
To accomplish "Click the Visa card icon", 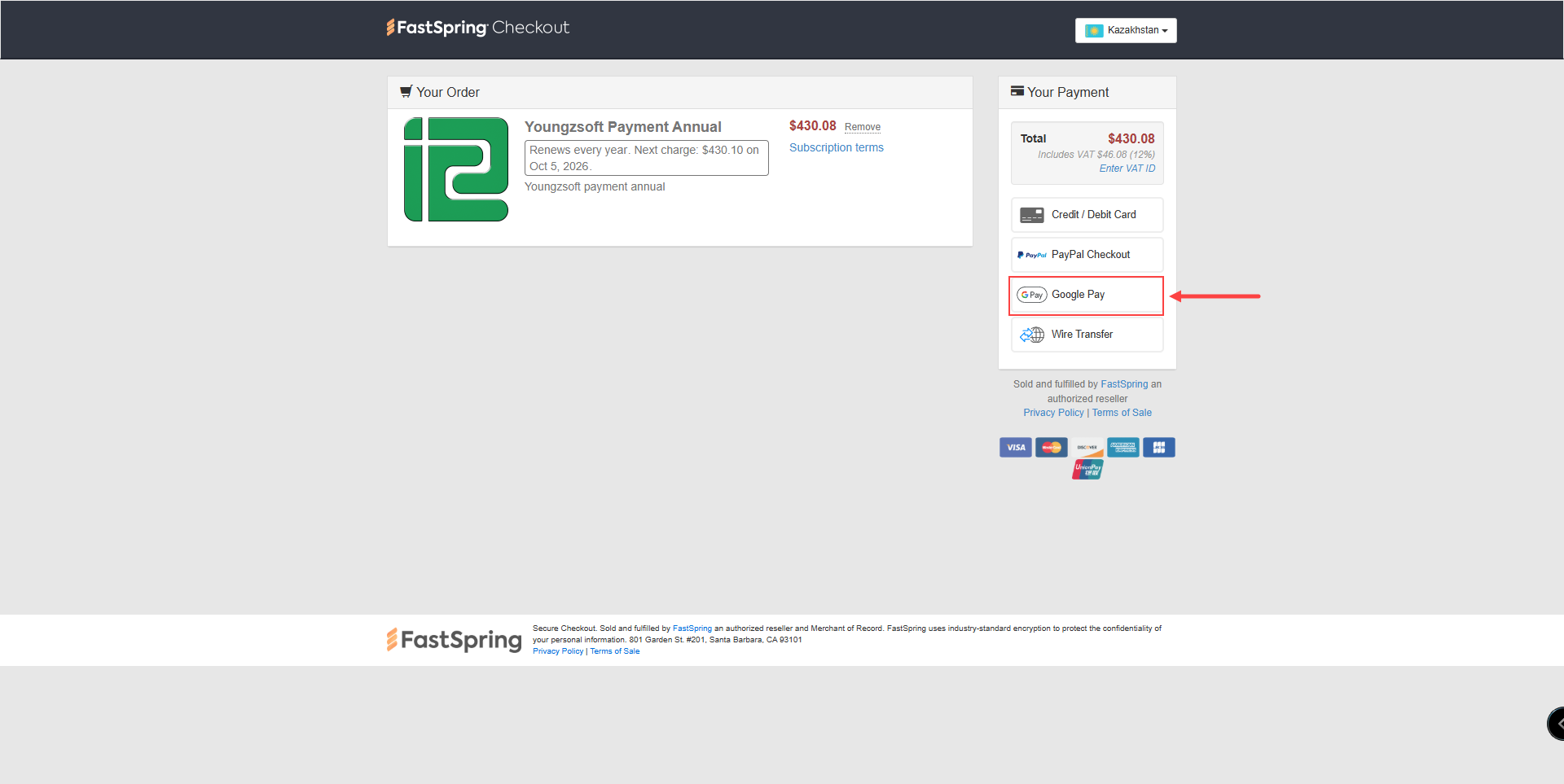I will coord(1015,447).
